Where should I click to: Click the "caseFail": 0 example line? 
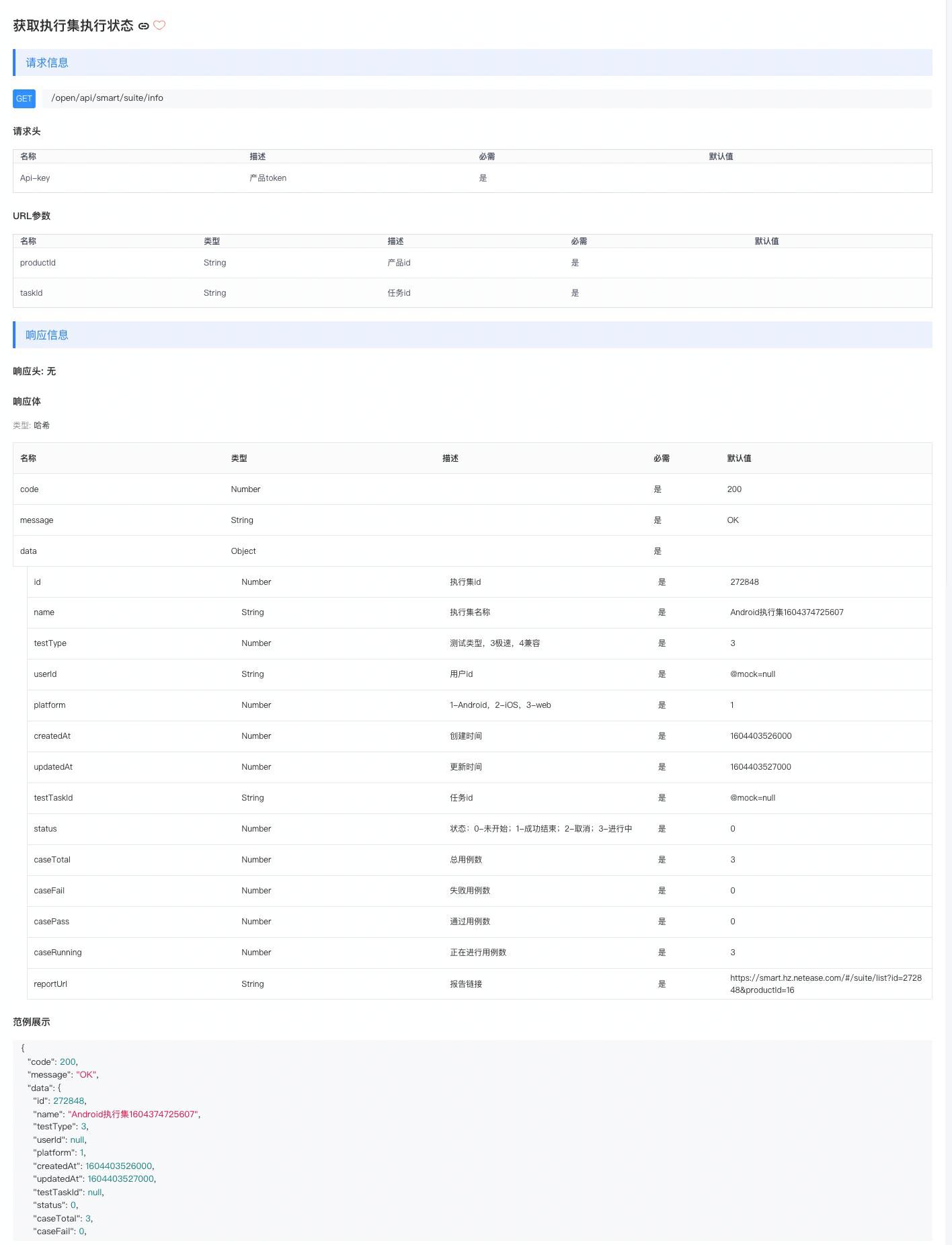(60, 1231)
